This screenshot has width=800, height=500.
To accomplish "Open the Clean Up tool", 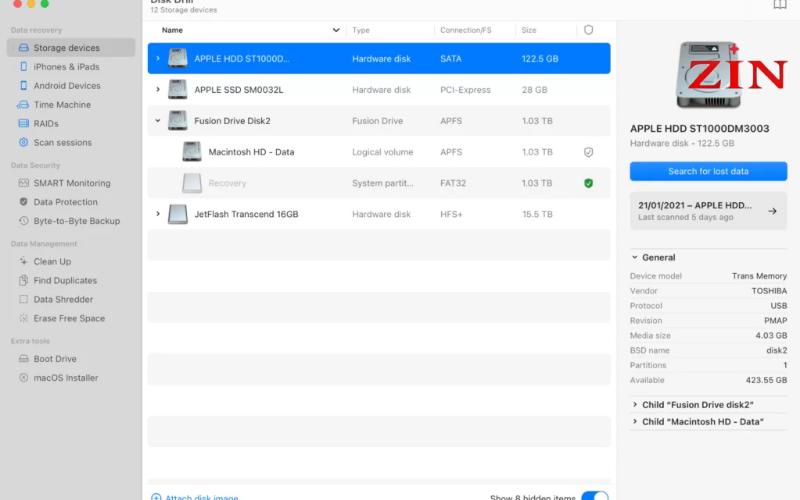I will [52, 262].
